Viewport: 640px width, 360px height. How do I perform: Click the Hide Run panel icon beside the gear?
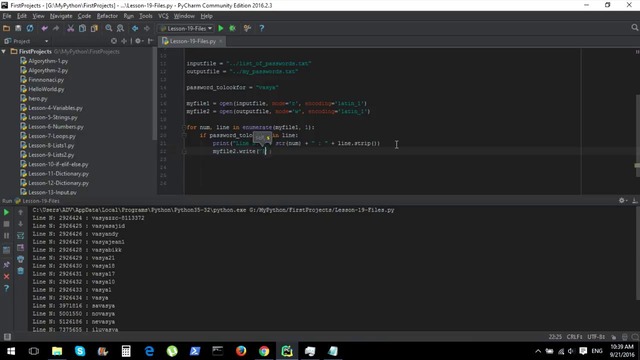point(635,200)
